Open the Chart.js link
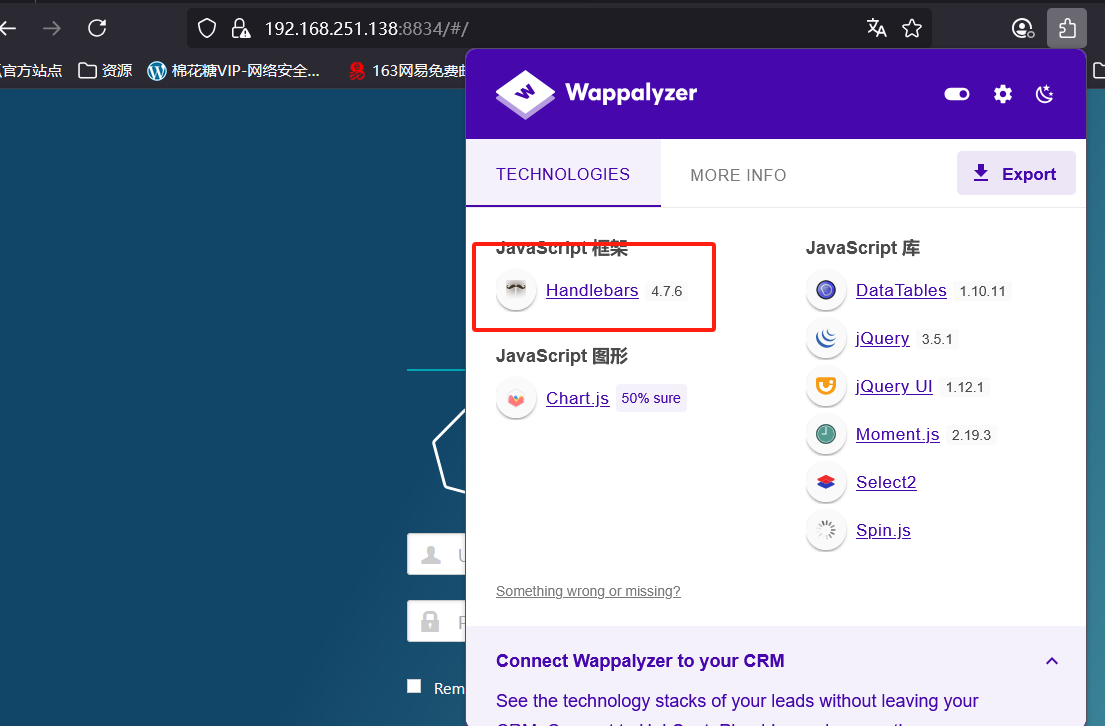Viewport: 1105px width, 726px height. [577, 398]
